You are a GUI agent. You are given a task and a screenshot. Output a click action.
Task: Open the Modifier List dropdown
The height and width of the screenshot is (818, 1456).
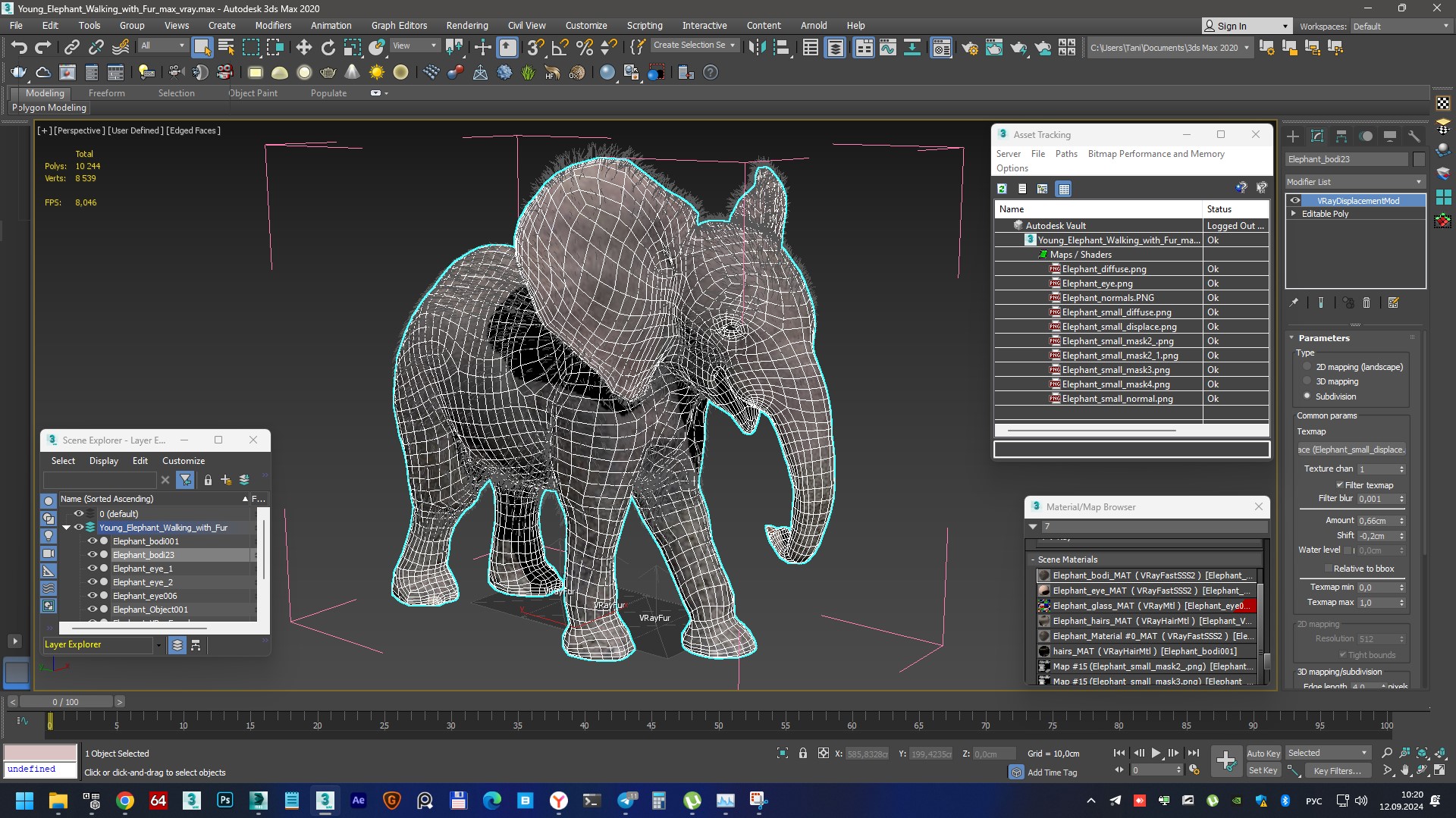click(1355, 182)
